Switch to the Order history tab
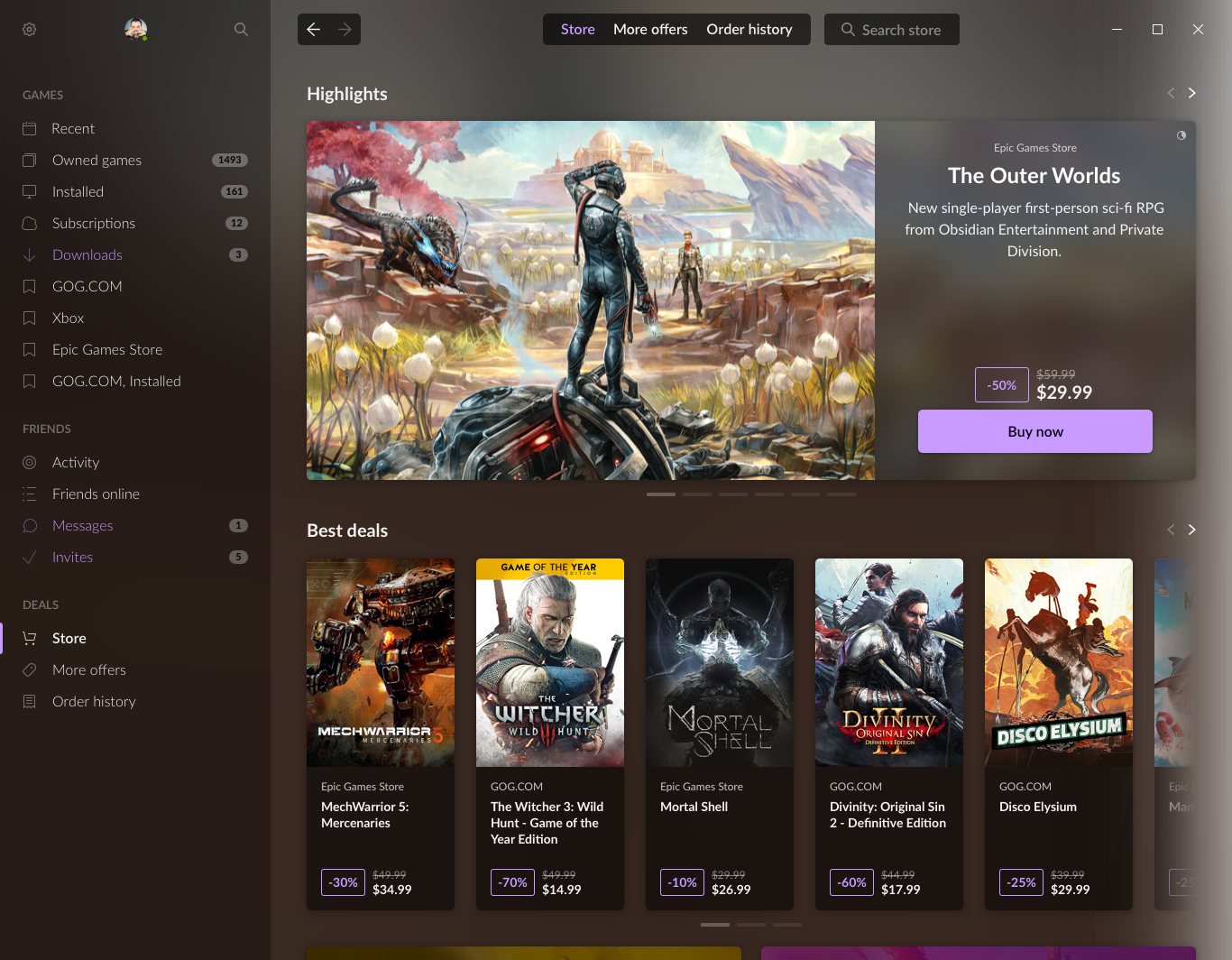The image size is (1232, 960). tap(749, 30)
